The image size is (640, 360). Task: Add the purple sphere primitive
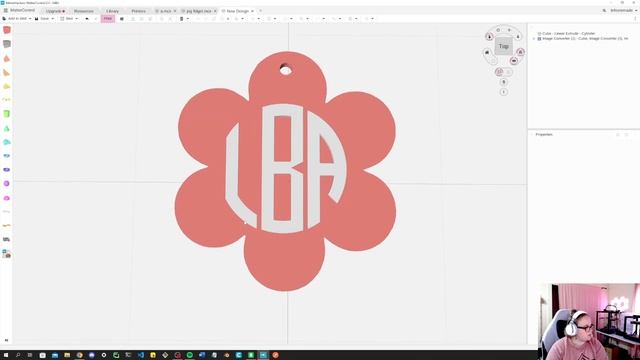coord(7,184)
